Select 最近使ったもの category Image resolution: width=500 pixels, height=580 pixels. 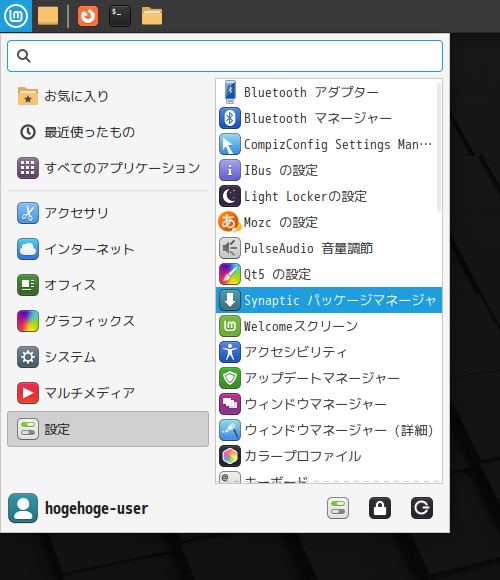pyautogui.click(x=108, y=132)
